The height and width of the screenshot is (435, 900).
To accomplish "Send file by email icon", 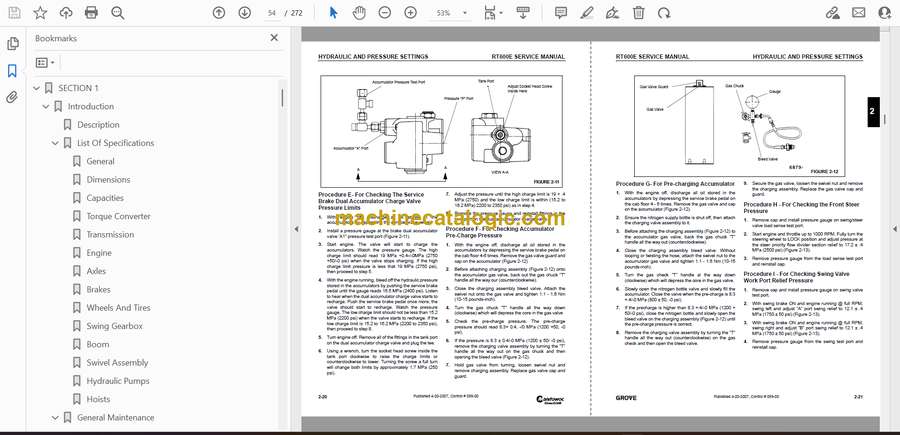I will [x=859, y=13].
